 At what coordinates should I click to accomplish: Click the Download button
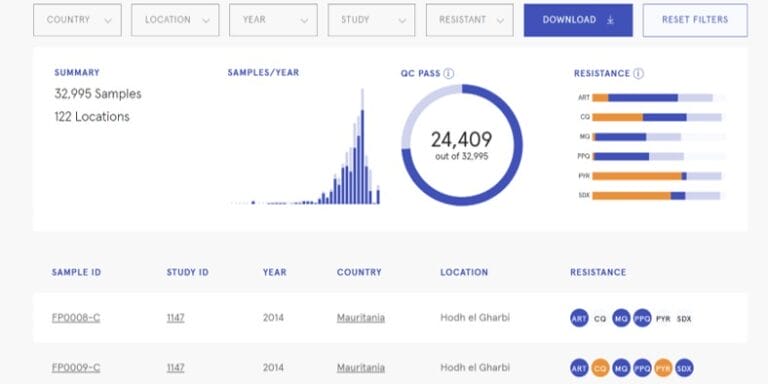coord(578,20)
